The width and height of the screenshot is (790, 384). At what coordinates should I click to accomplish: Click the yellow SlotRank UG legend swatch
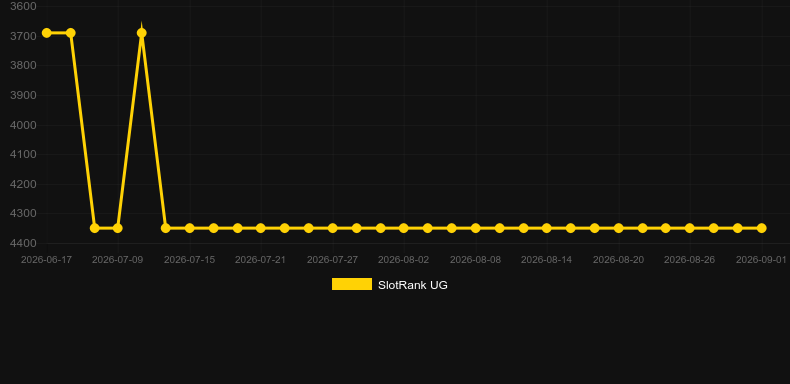click(x=352, y=284)
